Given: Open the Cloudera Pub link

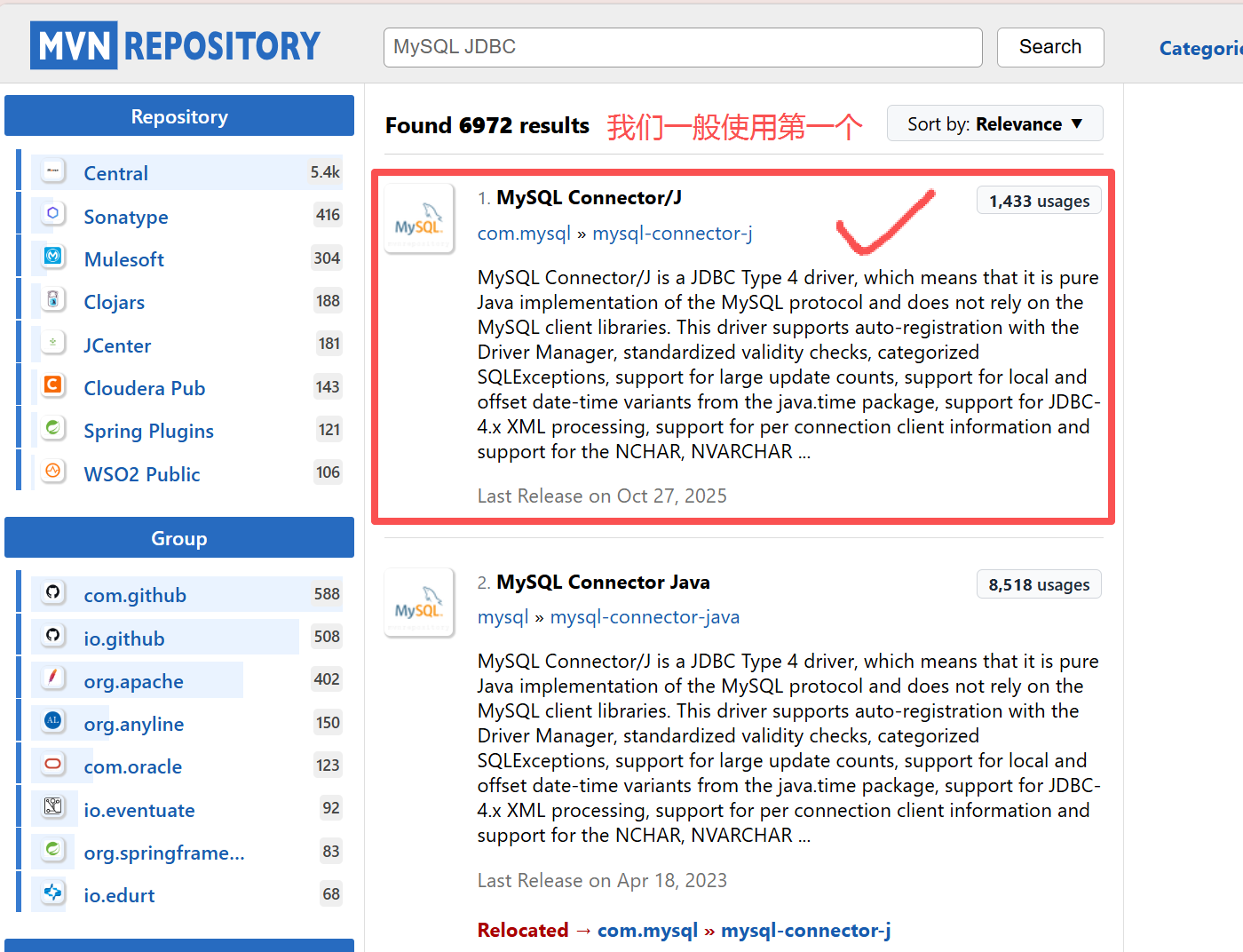Looking at the screenshot, I should pyautogui.click(x=144, y=388).
